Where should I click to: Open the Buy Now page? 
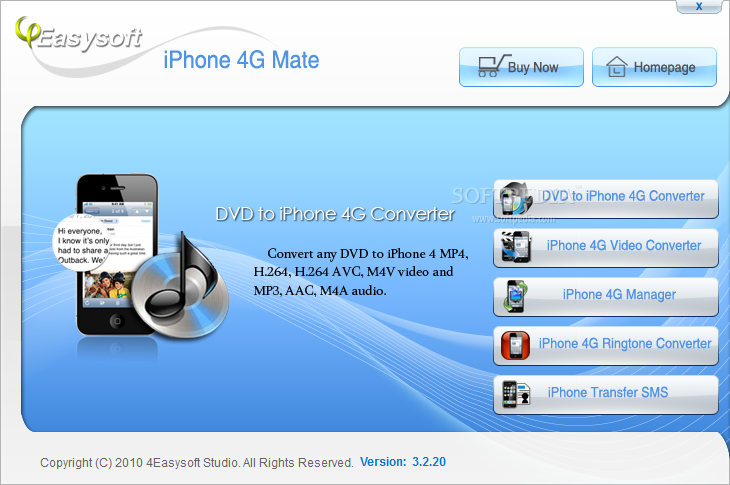(521, 67)
